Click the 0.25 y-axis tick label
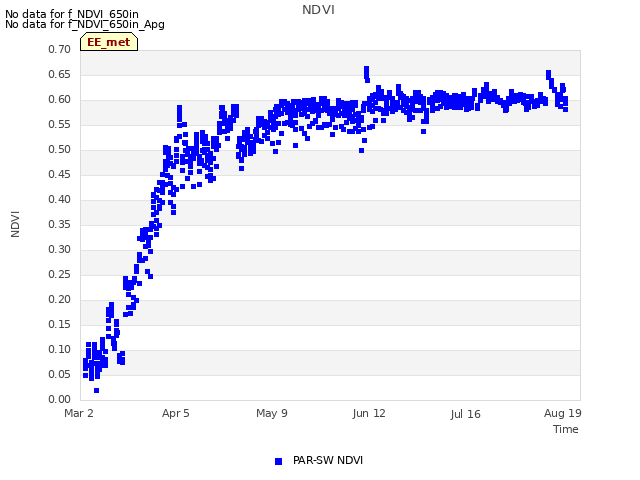Viewport: 640px width, 480px height. 60,274
